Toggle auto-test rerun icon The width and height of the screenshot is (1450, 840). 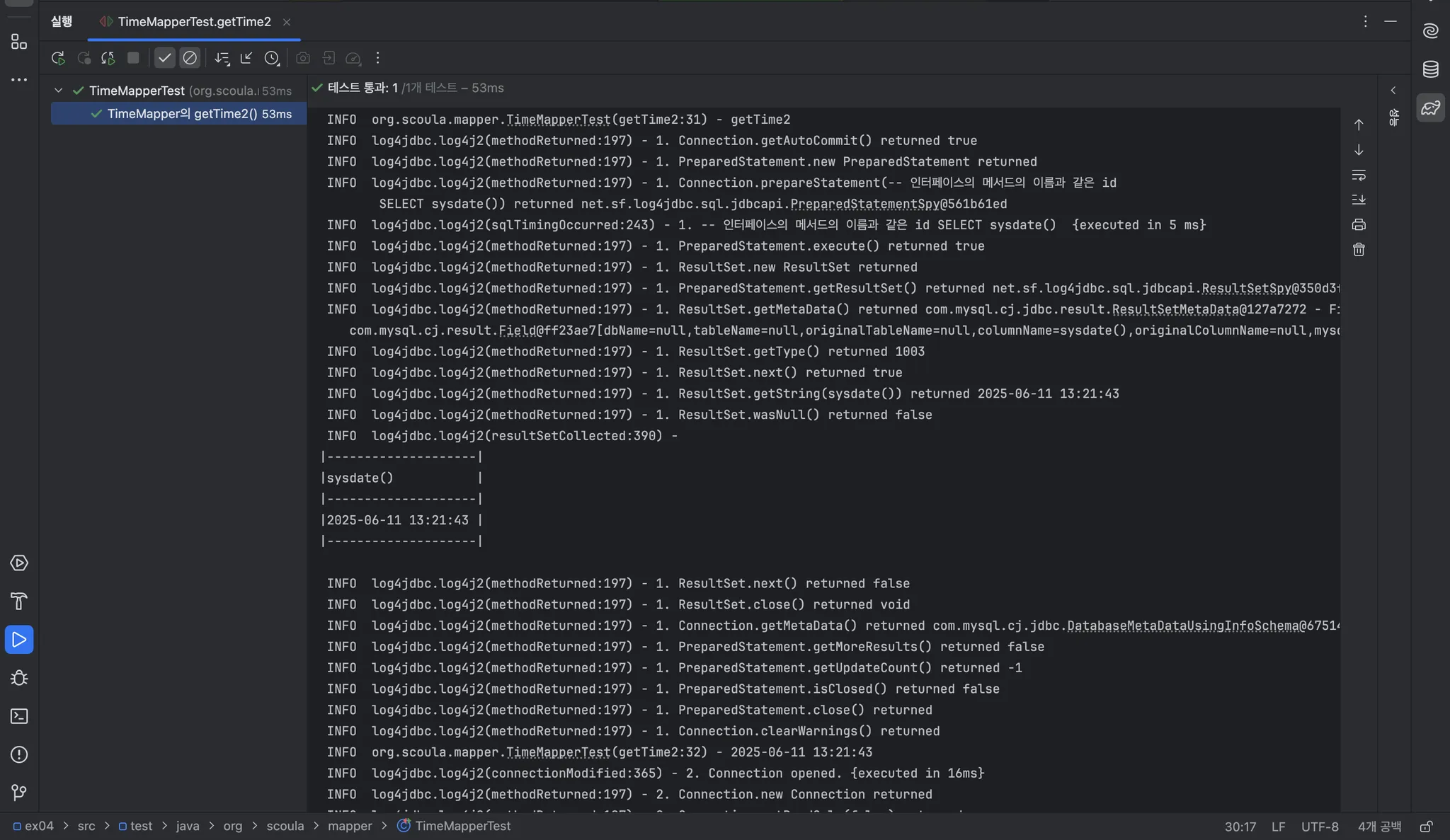pyautogui.click(x=108, y=58)
